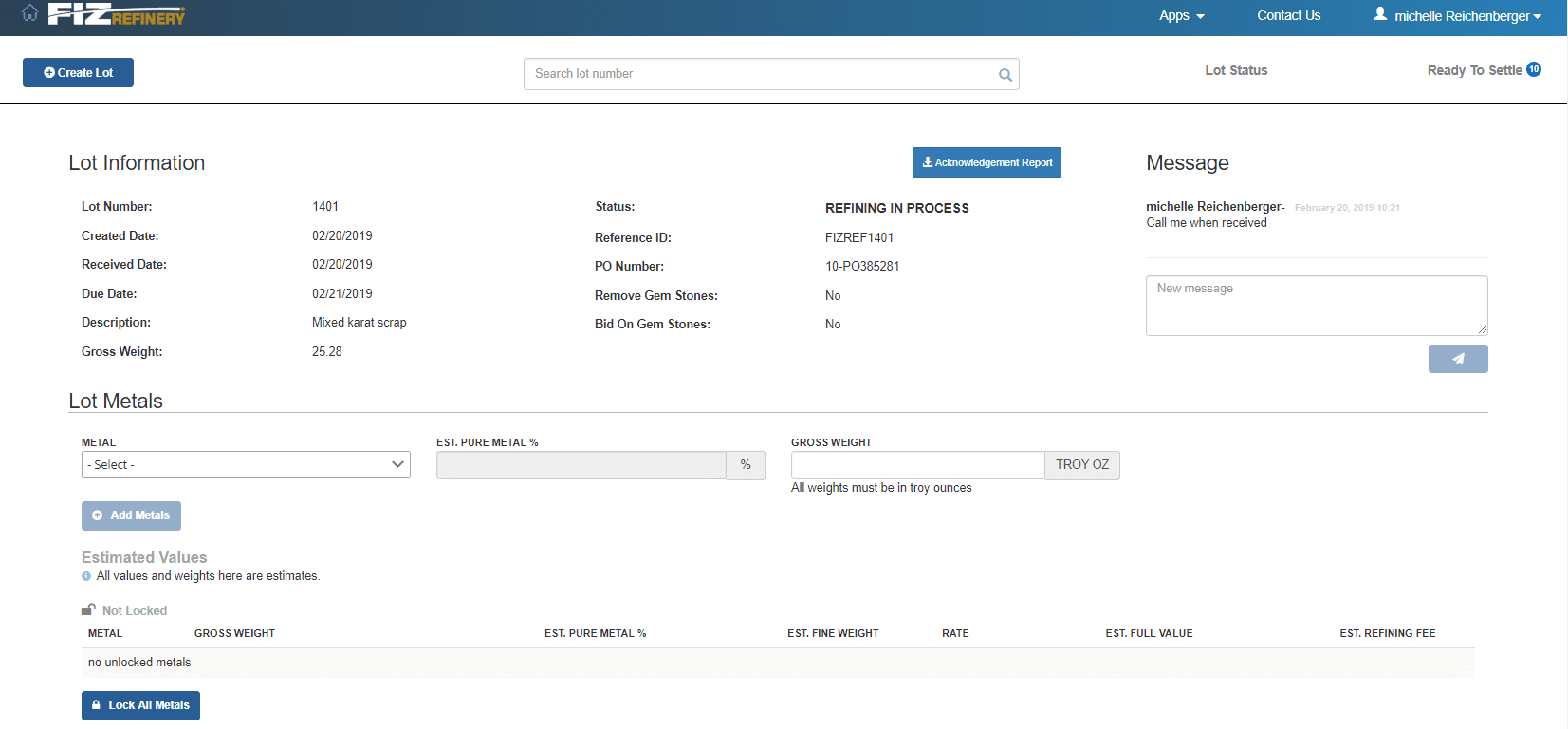The height and width of the screenshot is (729, 1568).
Task: Download the Acknowledgement Report
Action: click(x=987, y=162)
